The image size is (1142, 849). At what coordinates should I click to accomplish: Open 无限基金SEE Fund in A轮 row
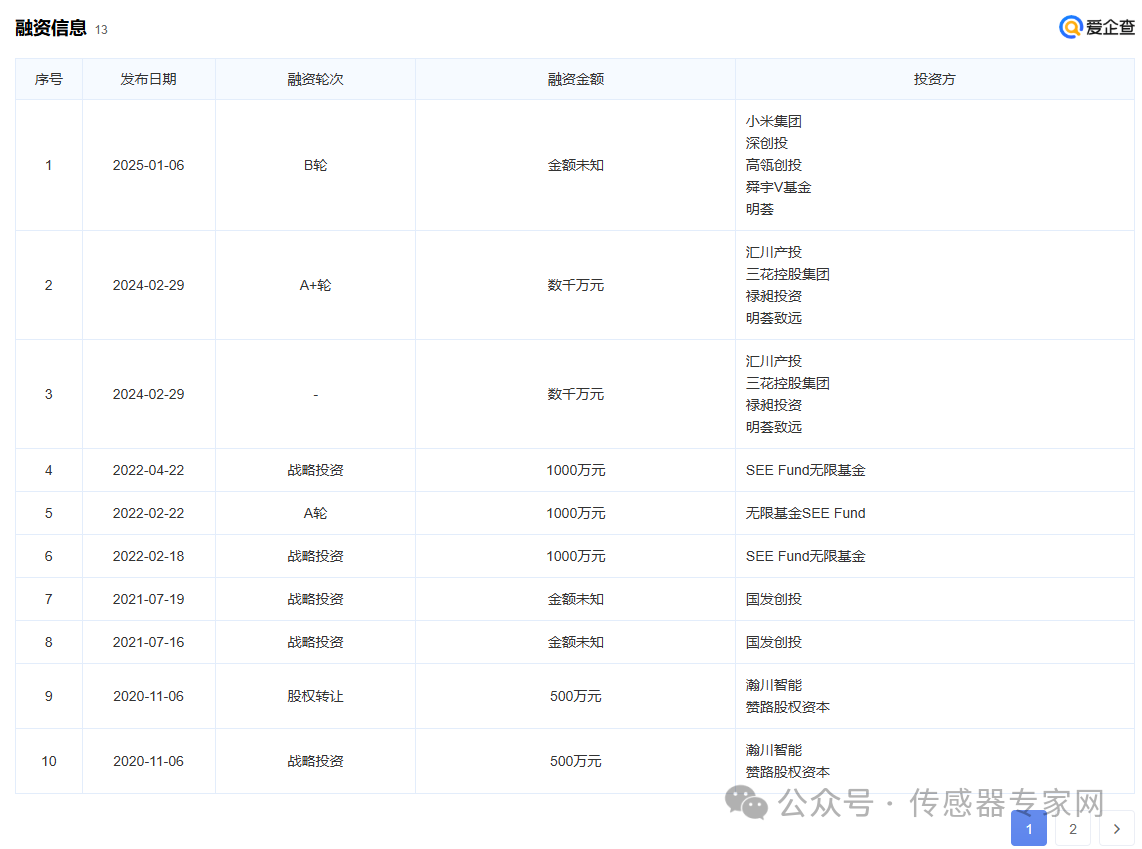tap(805, 513)
